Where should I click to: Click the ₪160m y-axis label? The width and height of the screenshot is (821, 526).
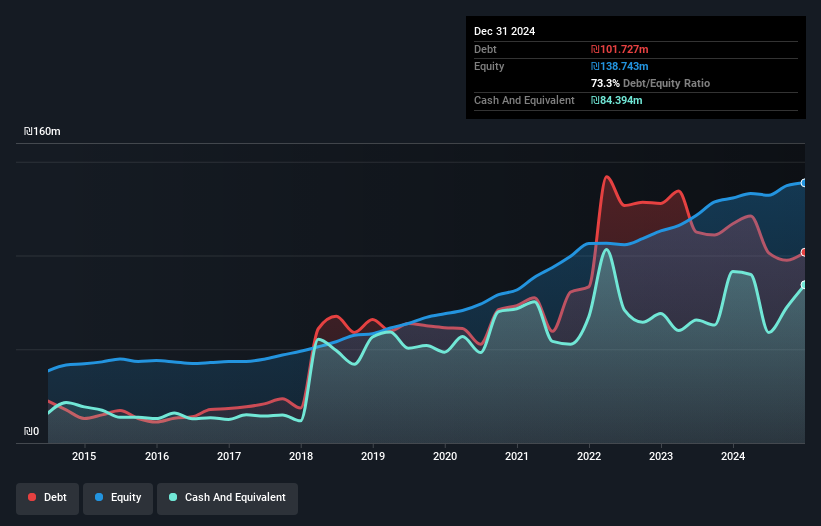pos(42,131)
